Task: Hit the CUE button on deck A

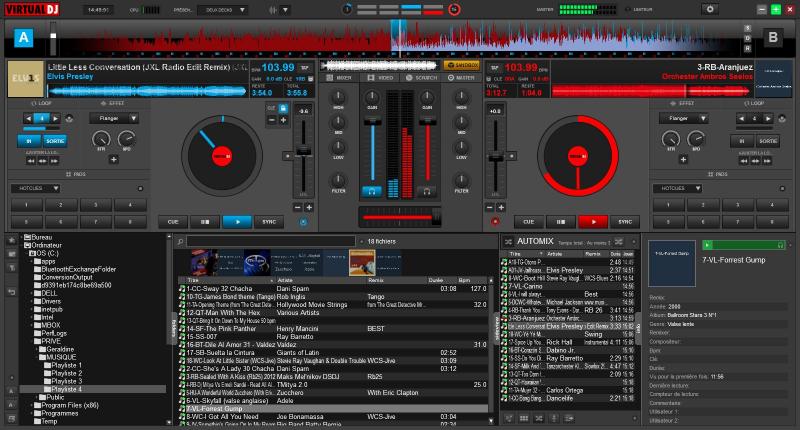Action: (x=173, y=222)
